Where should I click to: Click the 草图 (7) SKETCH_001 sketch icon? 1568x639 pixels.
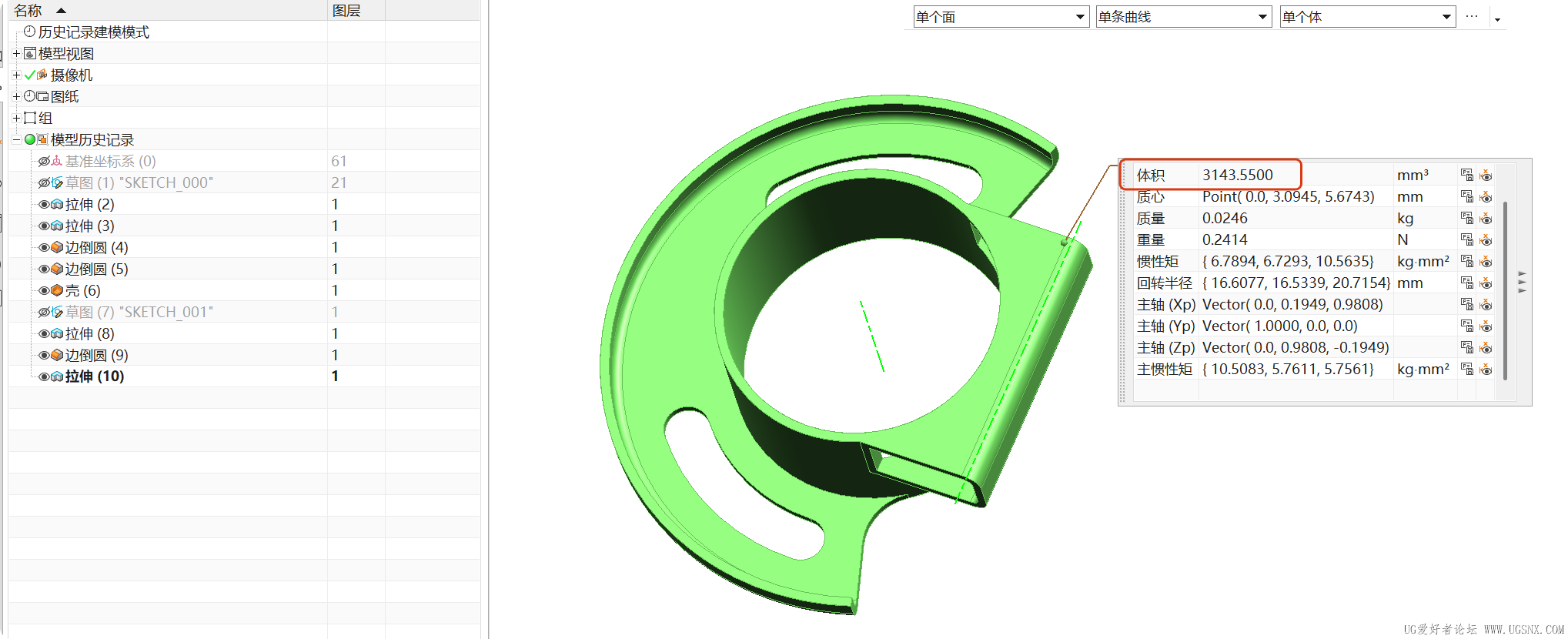point(57,312)
